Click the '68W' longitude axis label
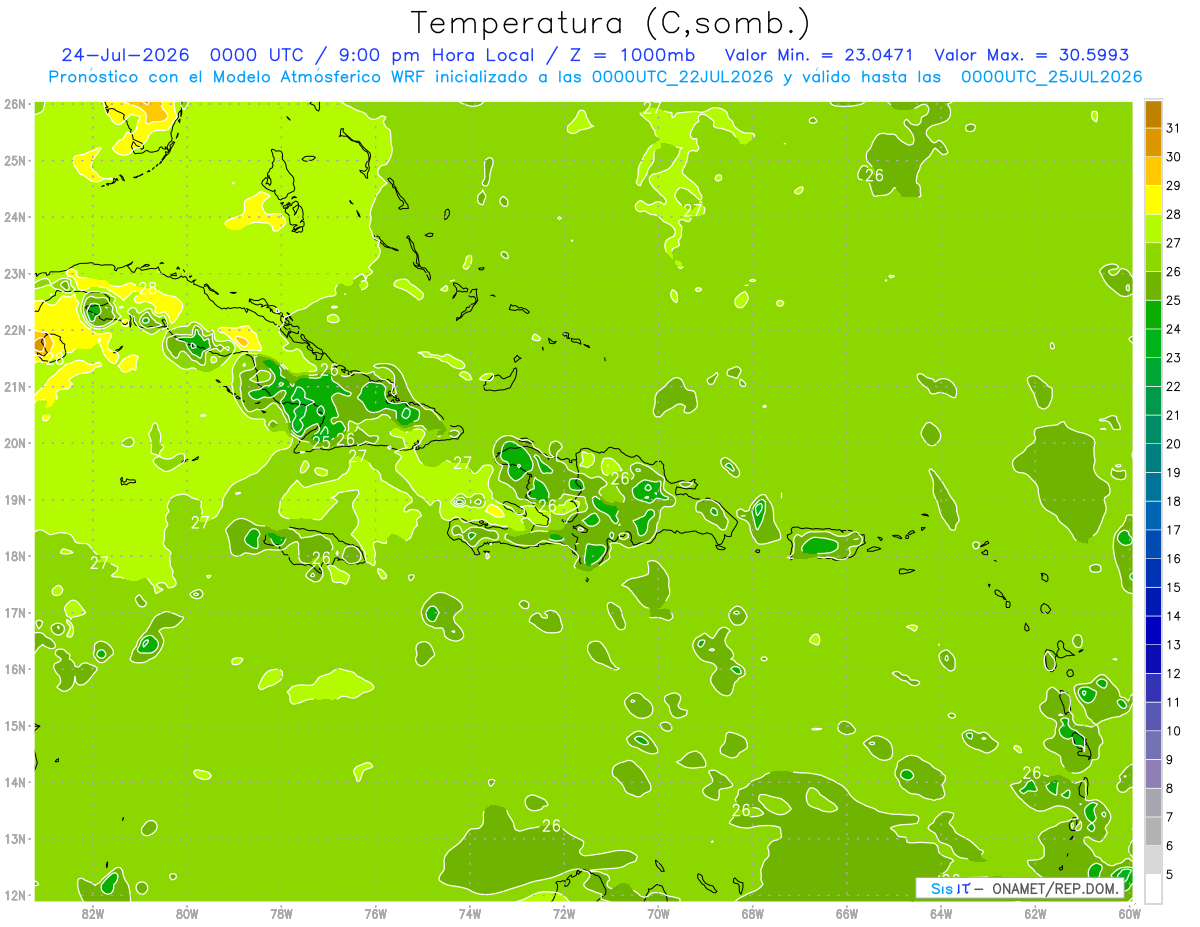 pyautogui.click(x=753, y=913)
